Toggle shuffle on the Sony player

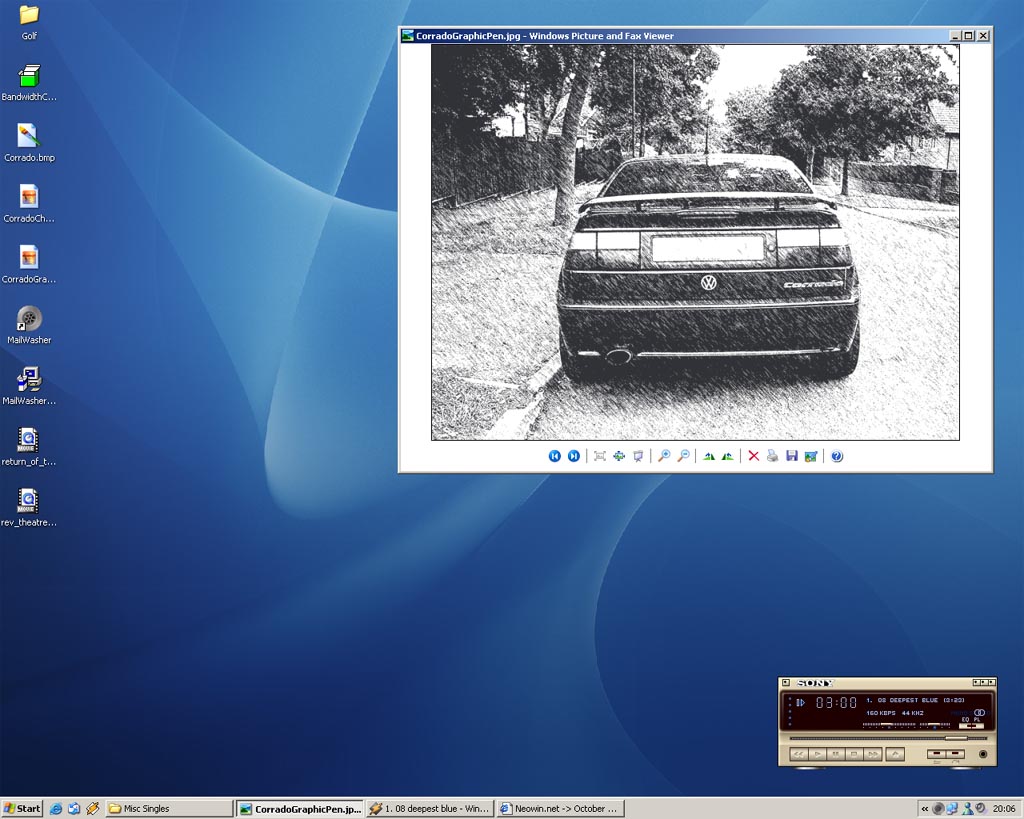[x=936, y=753]
